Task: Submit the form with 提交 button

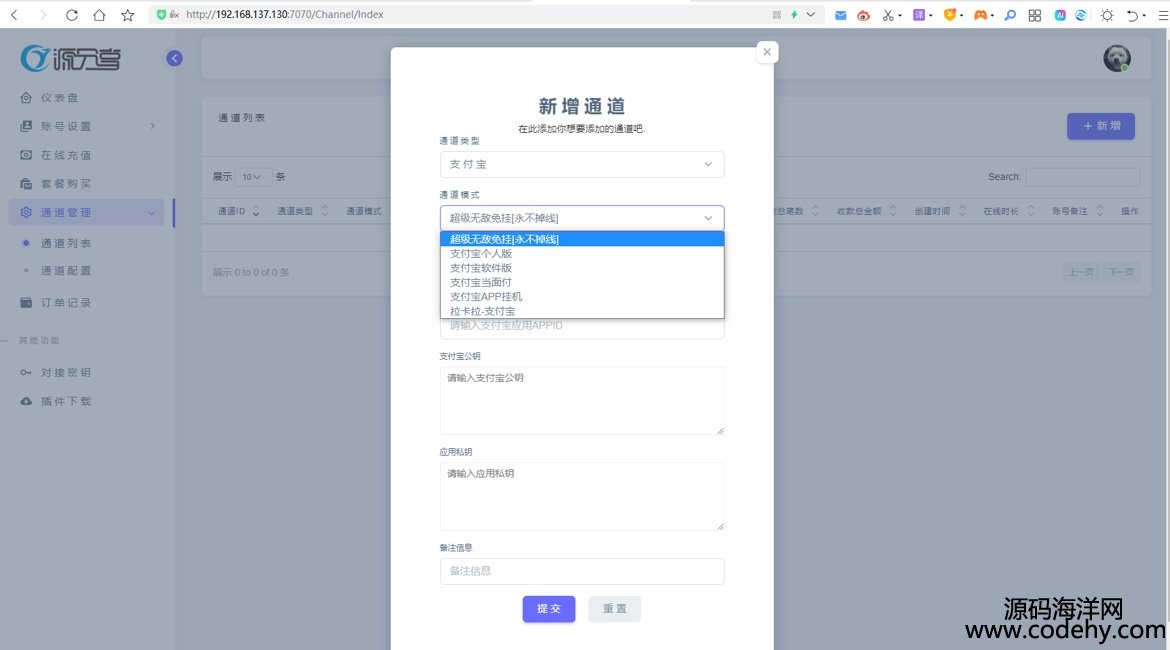Action: click(548, 609)
